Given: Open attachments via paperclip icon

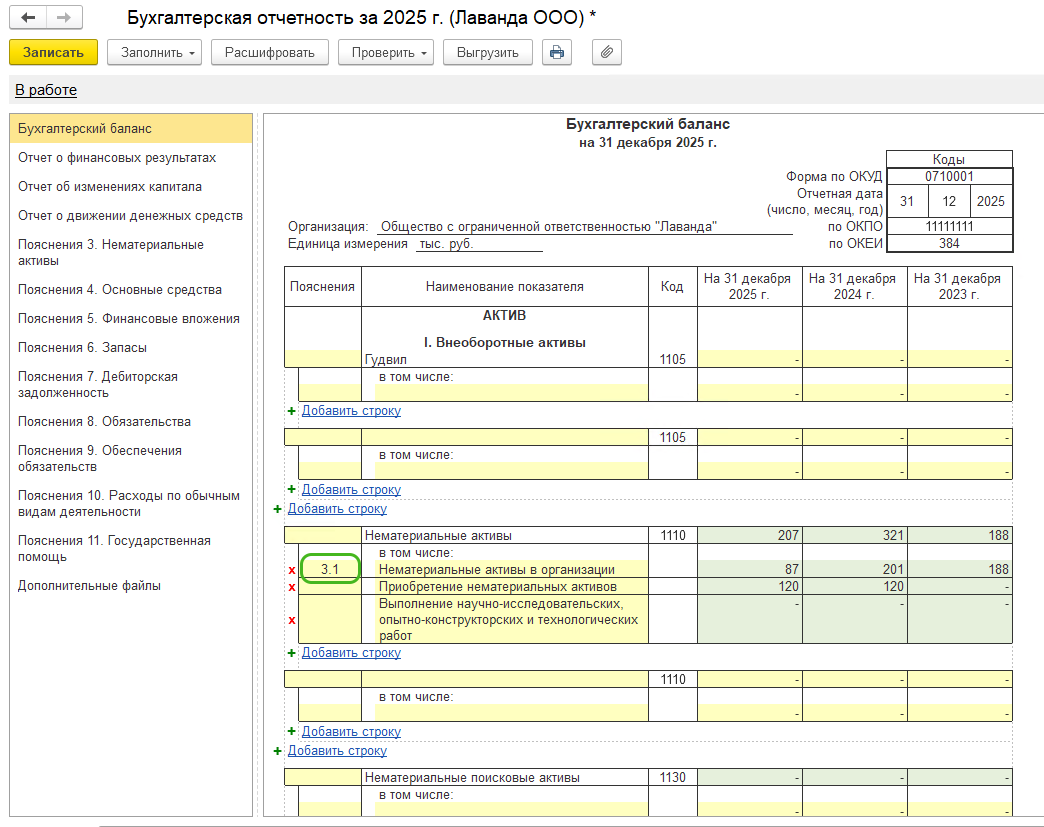Looking at the screenshot, I should pyautogui.click(x=607, y=53).
